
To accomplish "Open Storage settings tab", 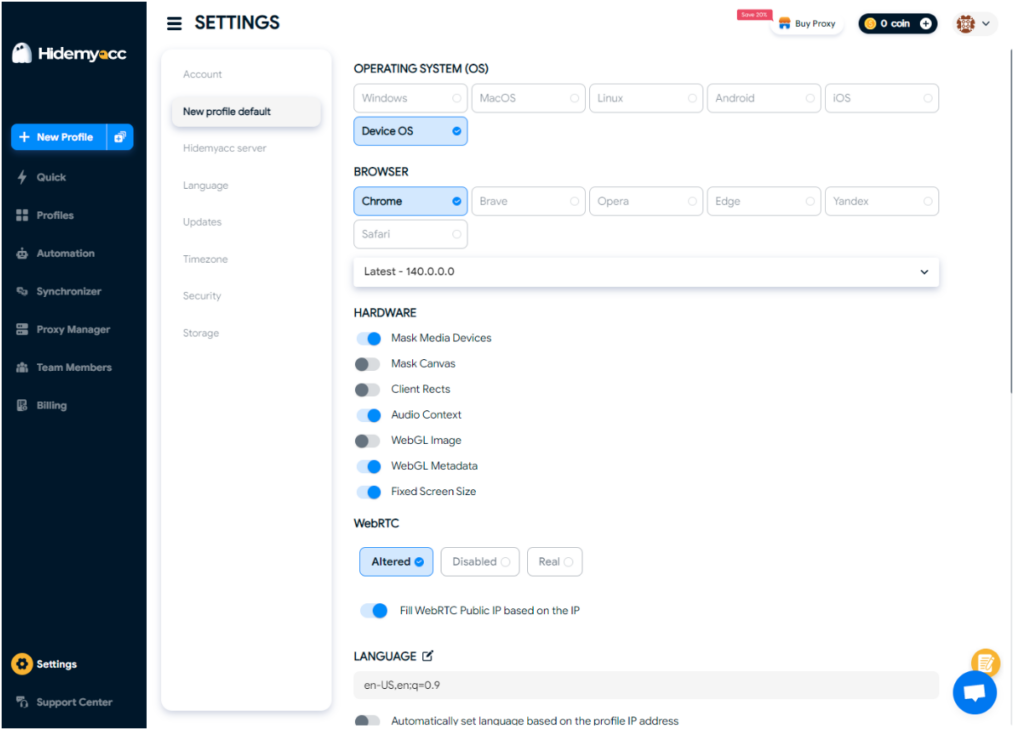I will (201, 333).
